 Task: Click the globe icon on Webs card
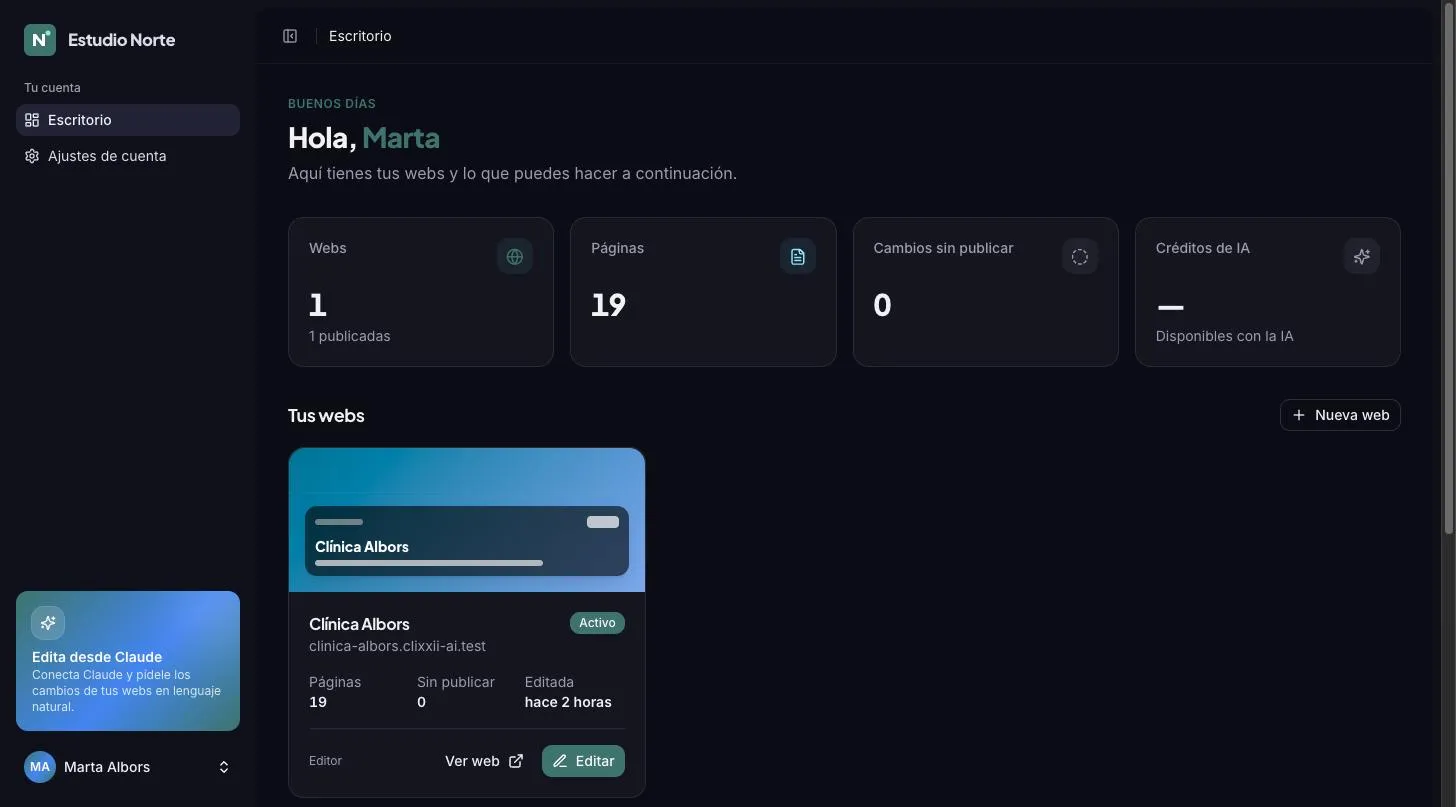pyautogui.click(x=515, y=256)
